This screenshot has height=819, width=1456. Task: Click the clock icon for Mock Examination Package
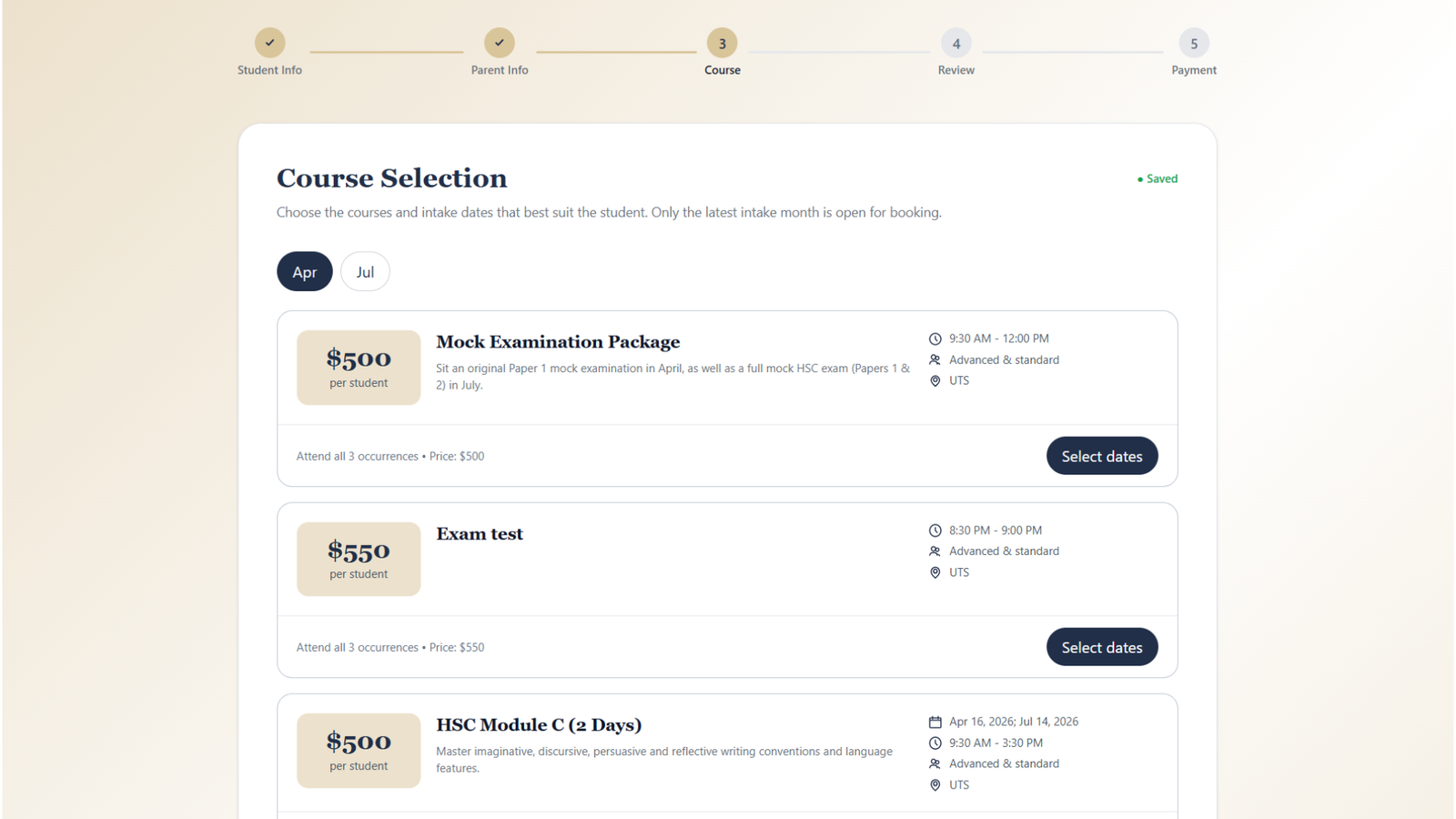[935, 339]
